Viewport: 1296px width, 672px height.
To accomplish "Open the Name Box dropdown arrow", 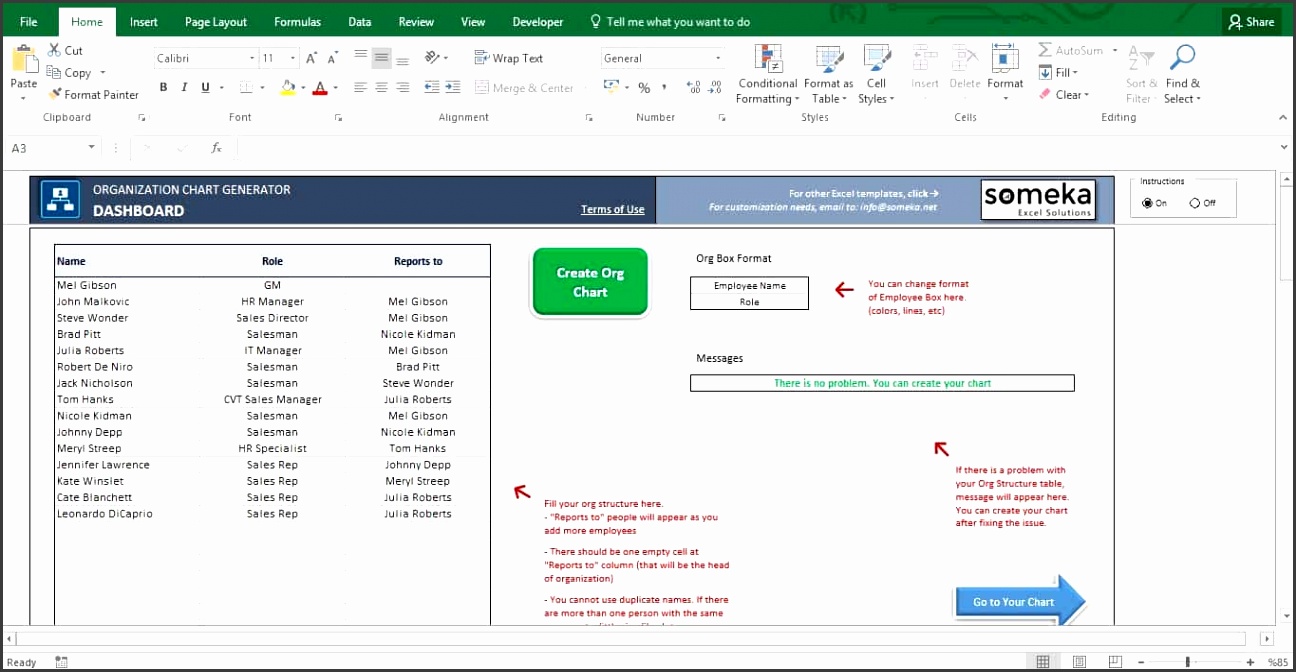I will (91, 148).
